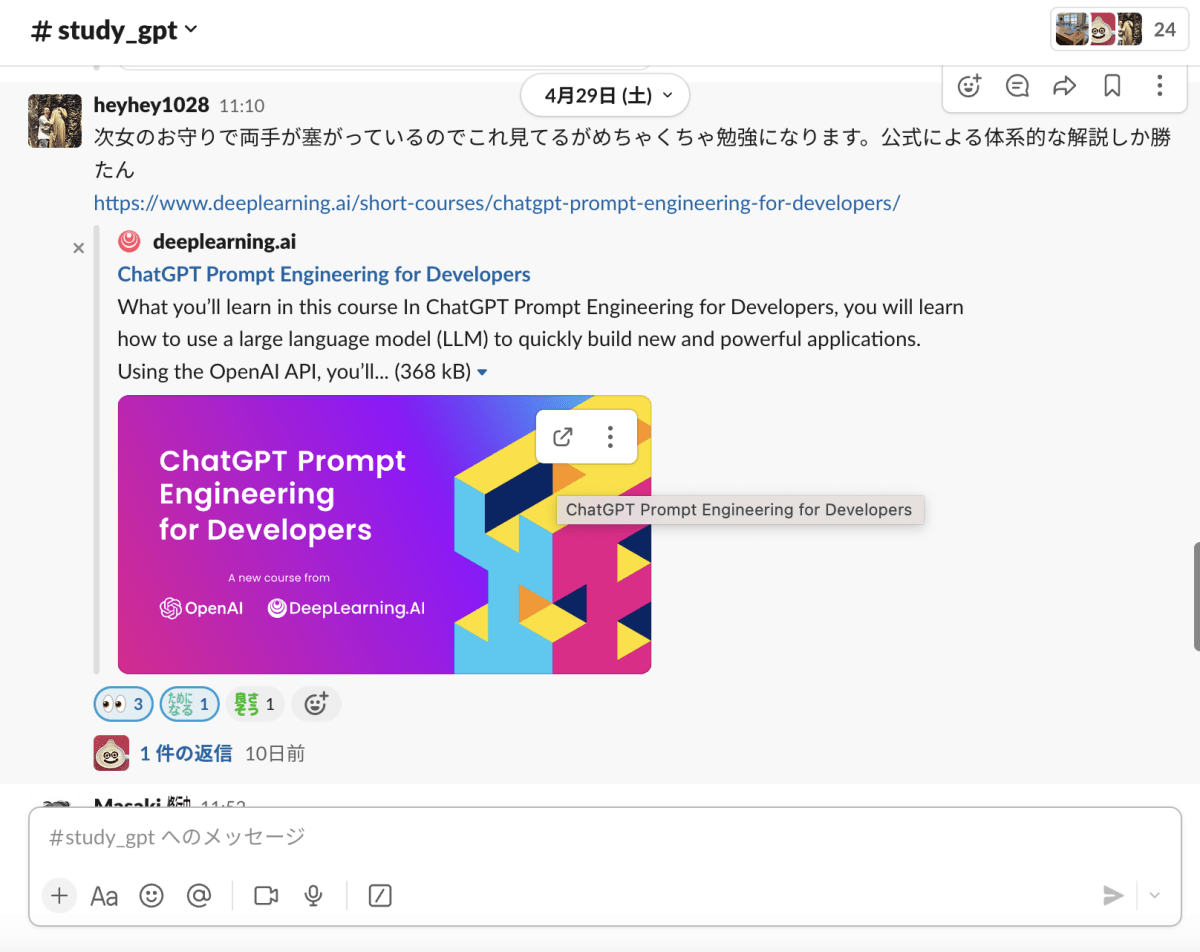Forward message with the share arrow icon

coord(1065,86)
